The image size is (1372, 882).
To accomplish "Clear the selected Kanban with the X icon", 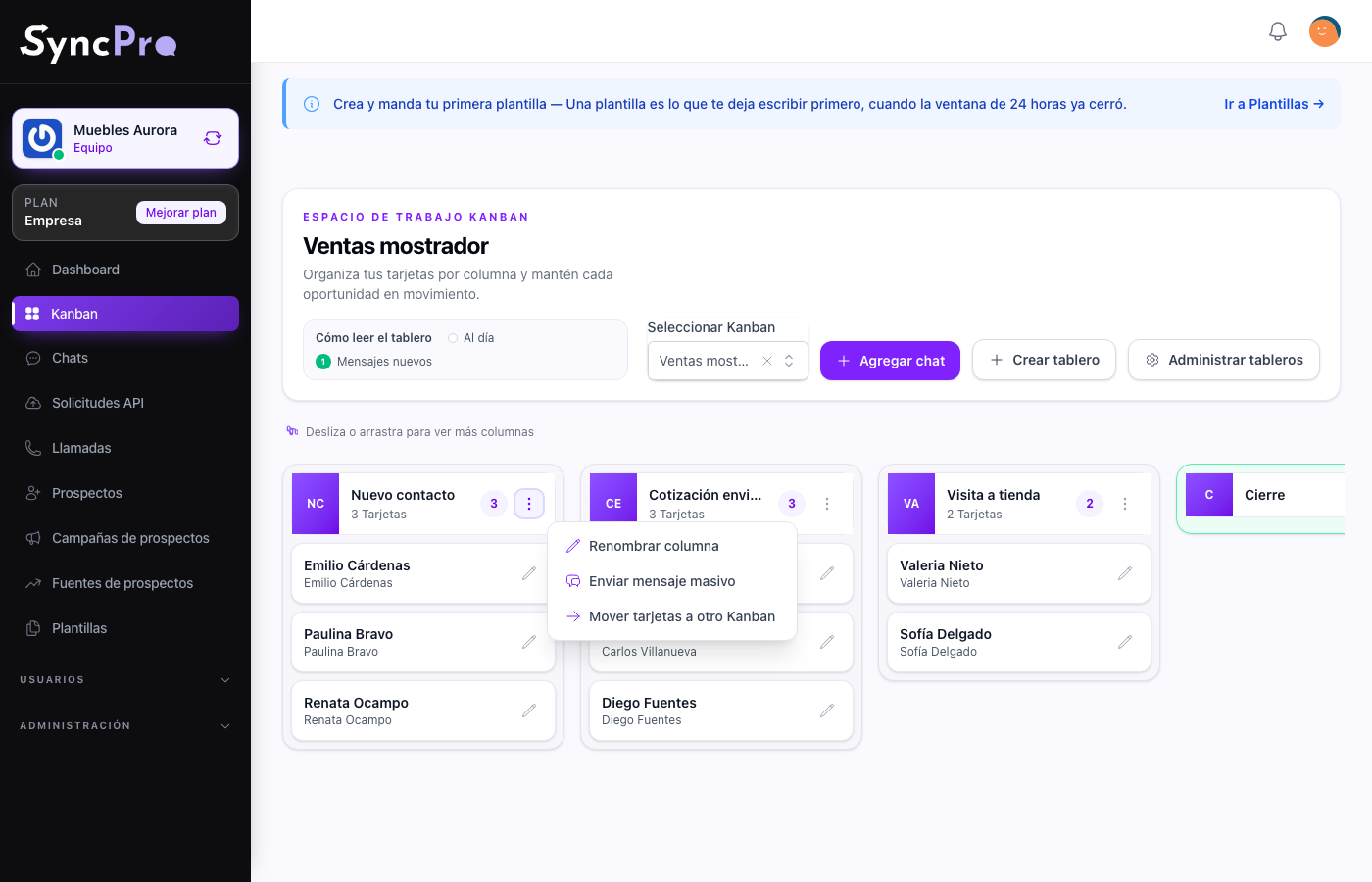I will coord(767,361).
